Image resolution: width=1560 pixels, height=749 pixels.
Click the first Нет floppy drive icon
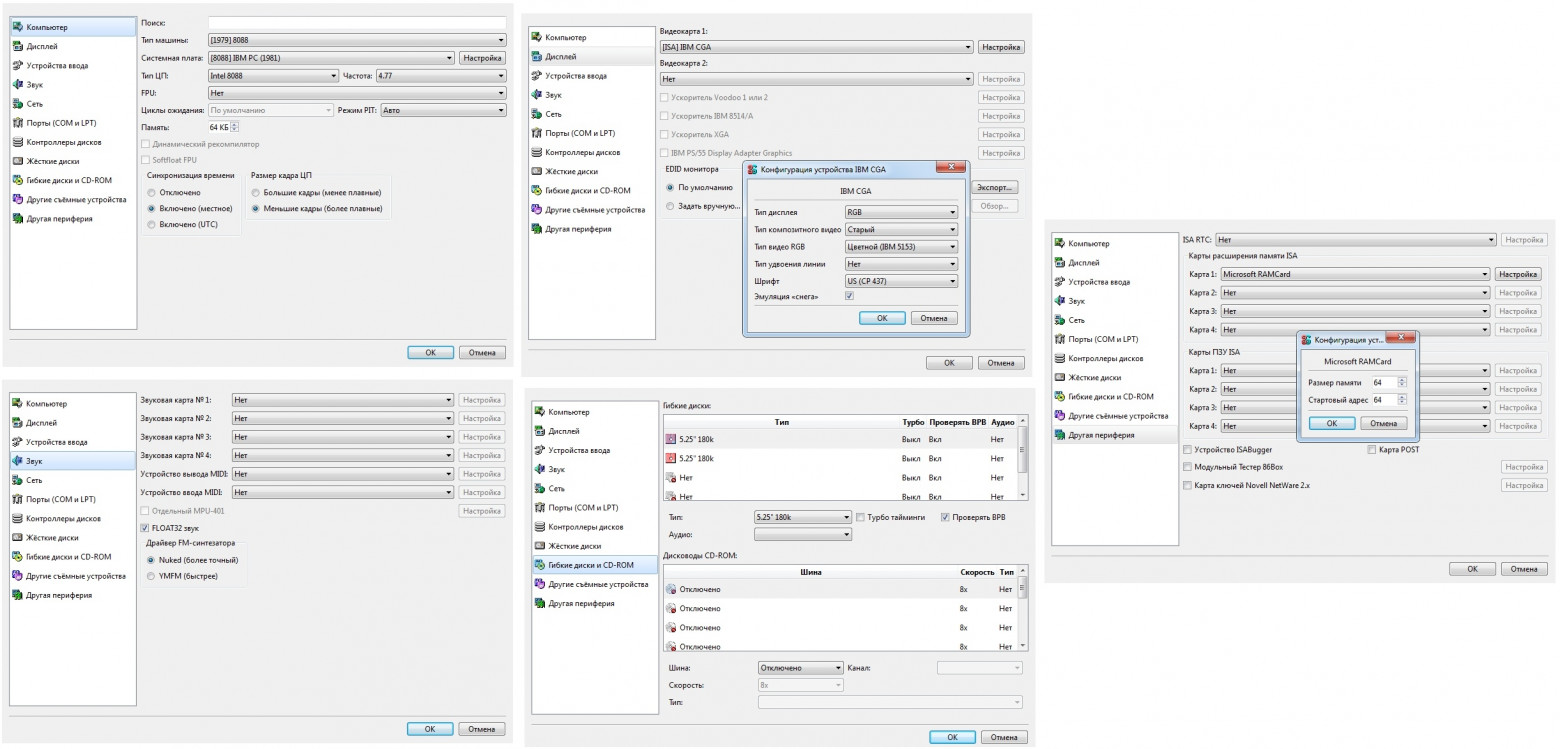pyautogui.click(x=671, y=478)
